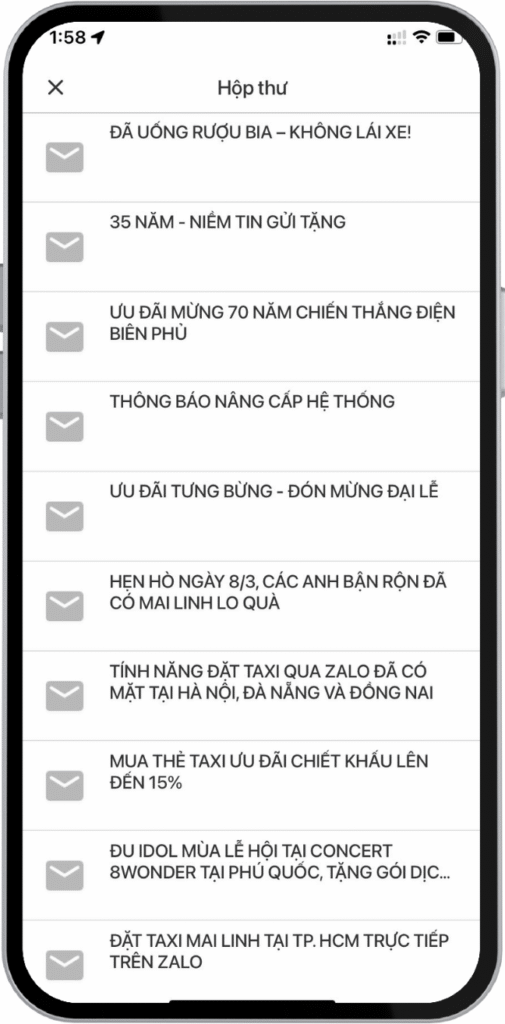The width and height of the screenshot is (505, 1024).
Task: Tap envelope icon beside TP. HCM Zalo message
Action: click(65, 965)
